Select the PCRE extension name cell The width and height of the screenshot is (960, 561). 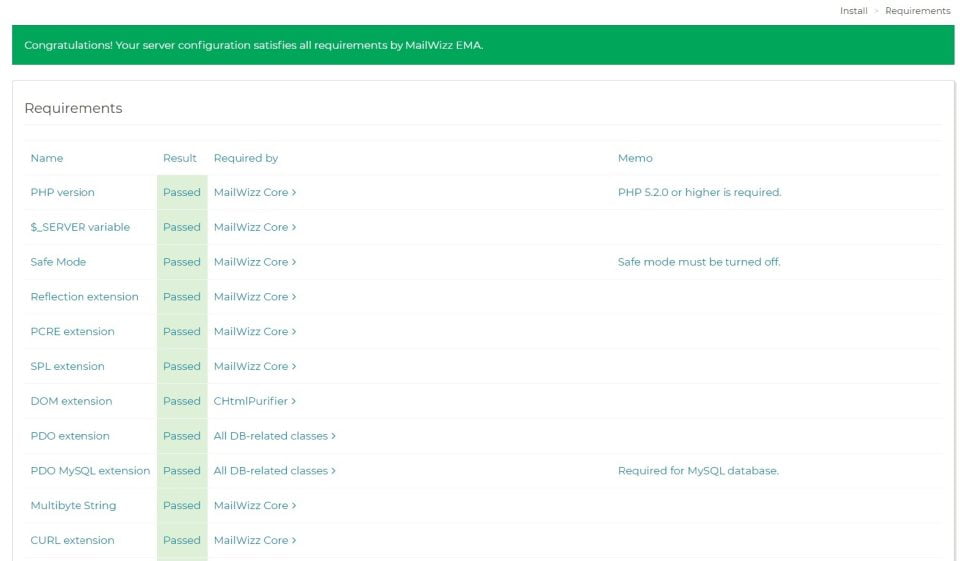click(72, 331)
